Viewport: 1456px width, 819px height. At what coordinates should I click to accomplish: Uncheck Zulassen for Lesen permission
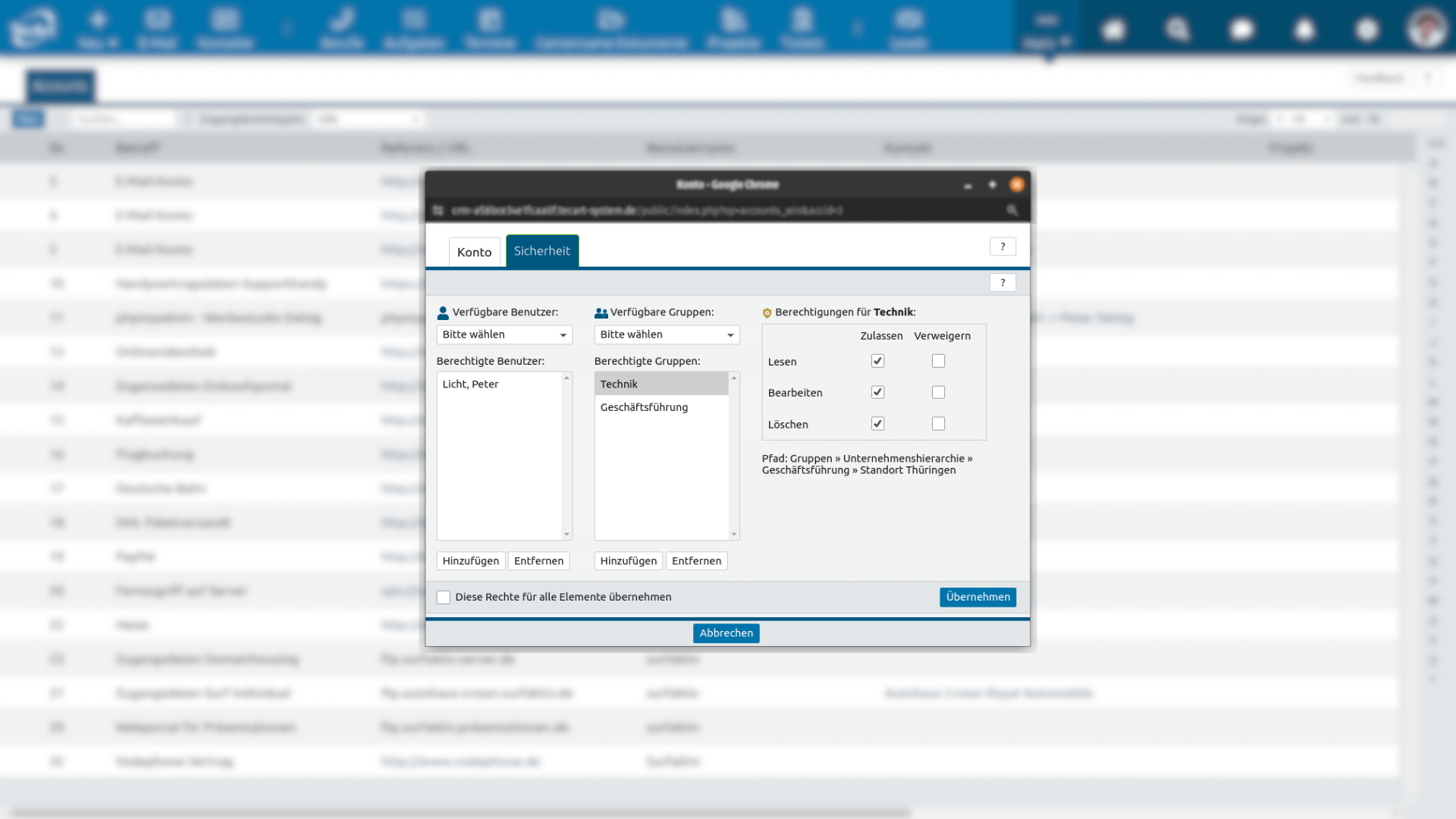pyautogui.click(x=877, y=361)
